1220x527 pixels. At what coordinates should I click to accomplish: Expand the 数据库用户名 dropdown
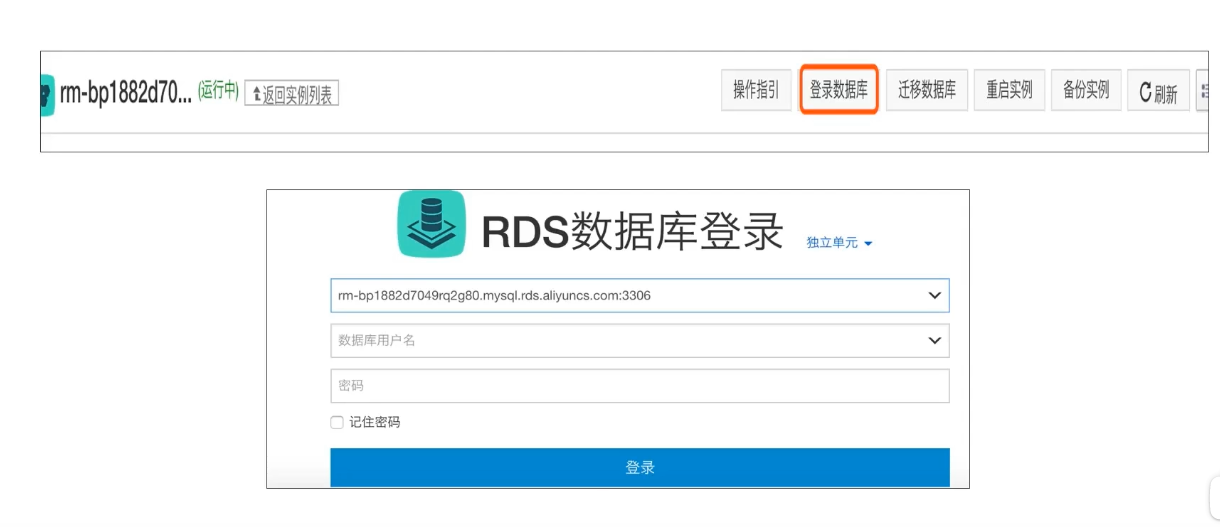pyautogui.click(x=935, y=341)
